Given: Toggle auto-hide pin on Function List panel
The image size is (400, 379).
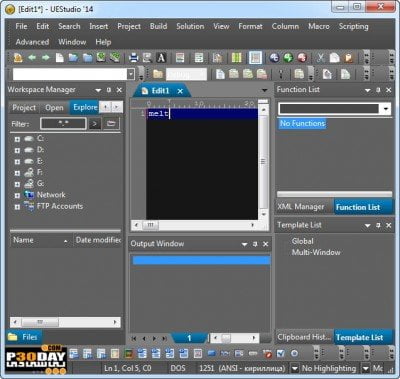Looking at the screenshot, I should pos(378,90).
